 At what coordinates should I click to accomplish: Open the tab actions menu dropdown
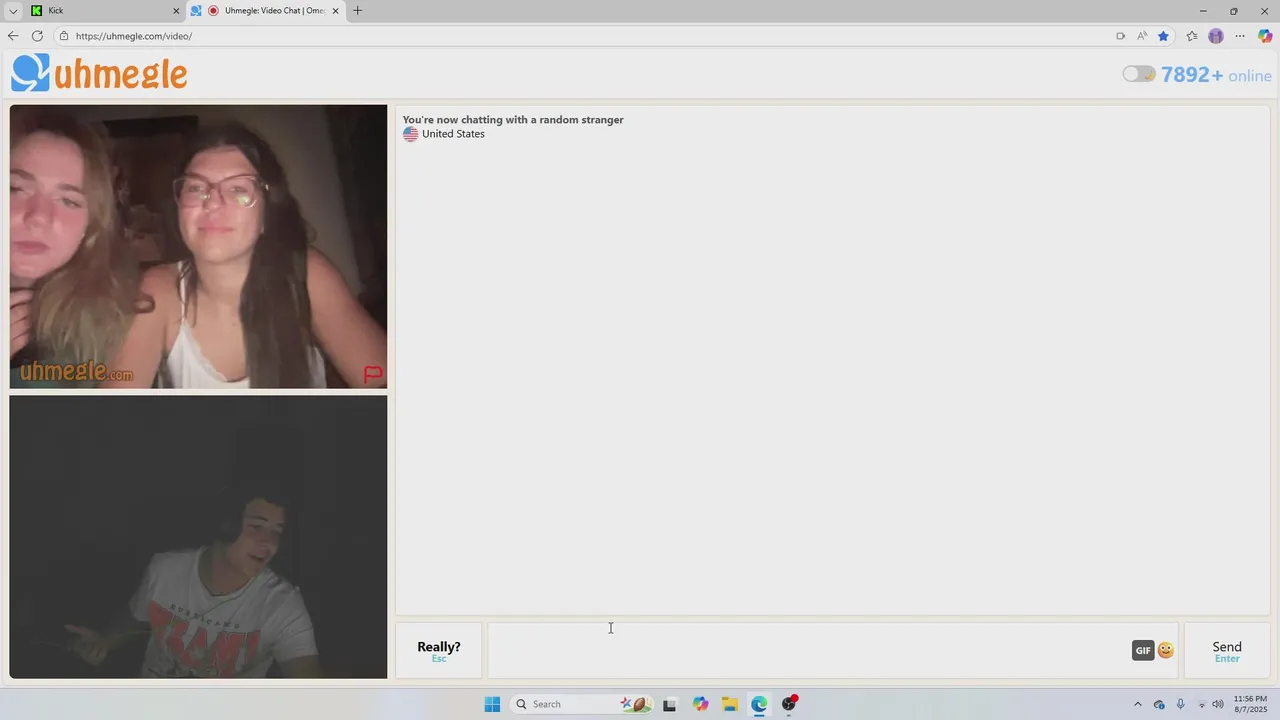tap(13, 11)
